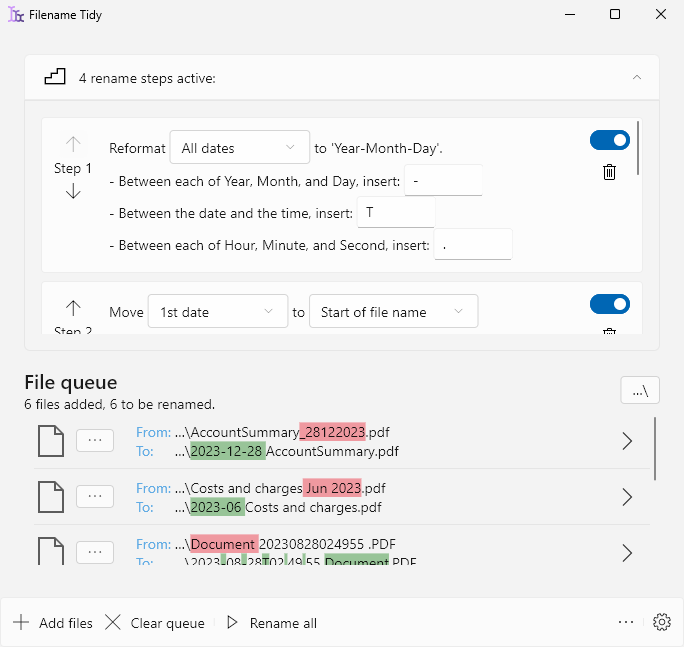Open more options ellipsis in bottom bar

626,622
